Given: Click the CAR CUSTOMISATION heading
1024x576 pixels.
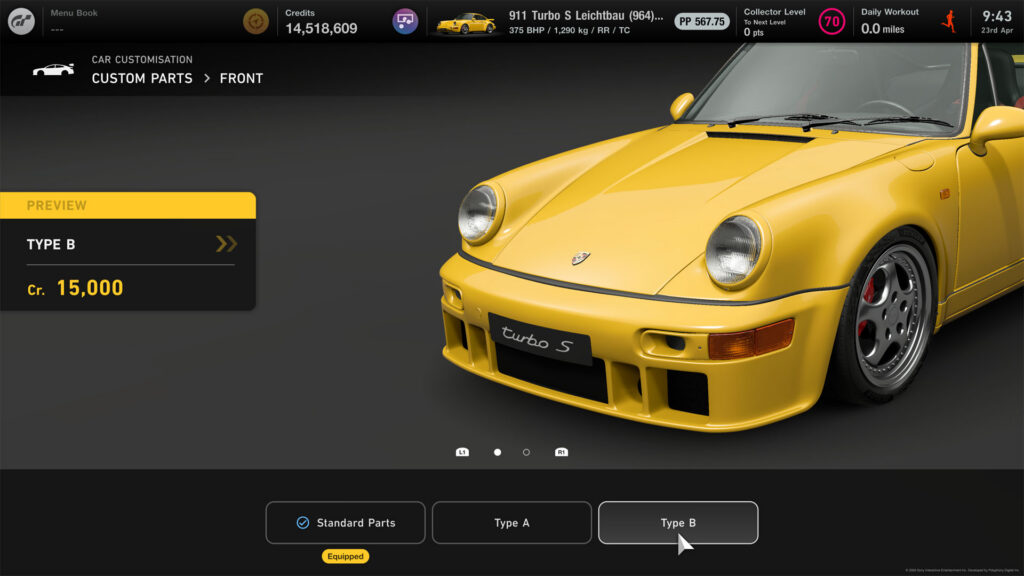Looking at the screenshot, I should click(x=142, y=59).
